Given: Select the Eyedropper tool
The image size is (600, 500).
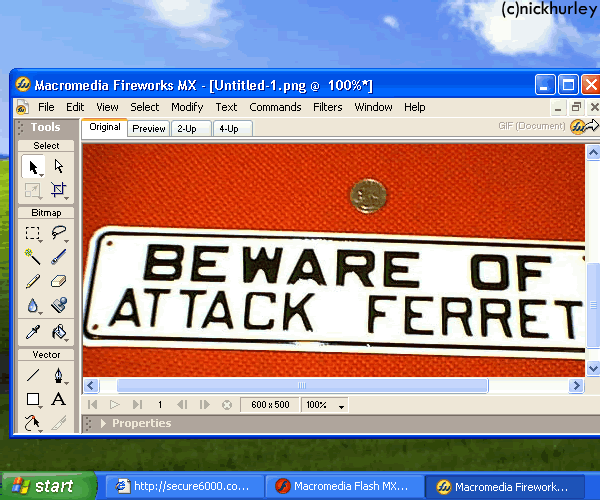Looking at the screenshot, I should (x=33, y=332).
